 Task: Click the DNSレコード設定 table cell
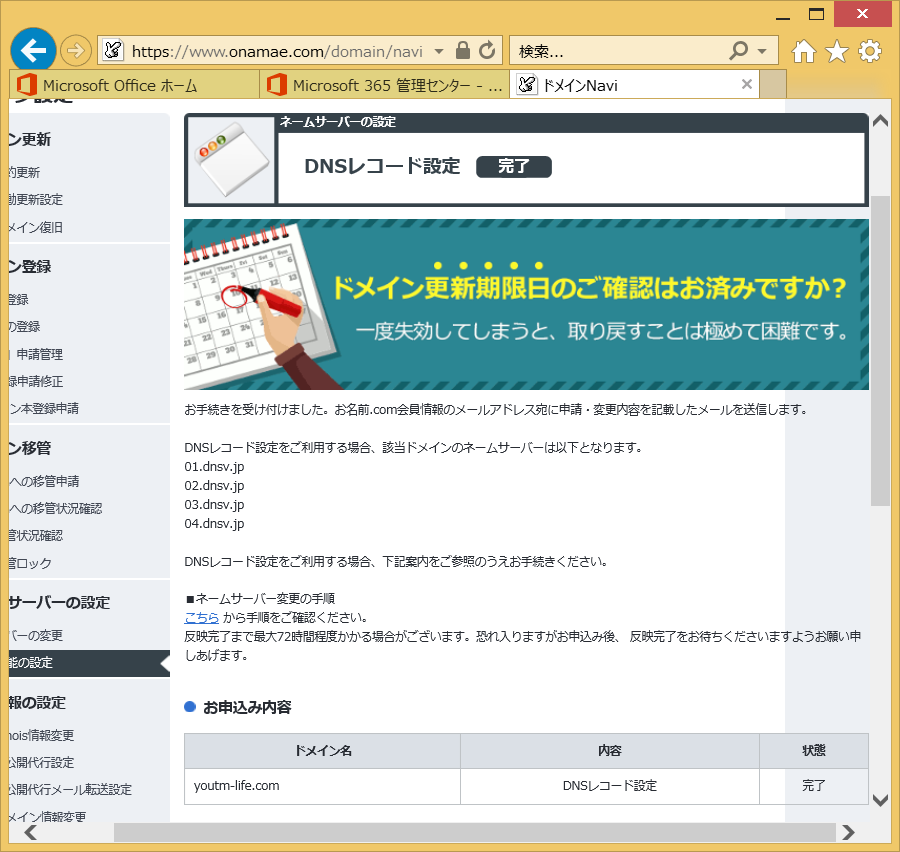pyautogui.click(x=610, y=785)
